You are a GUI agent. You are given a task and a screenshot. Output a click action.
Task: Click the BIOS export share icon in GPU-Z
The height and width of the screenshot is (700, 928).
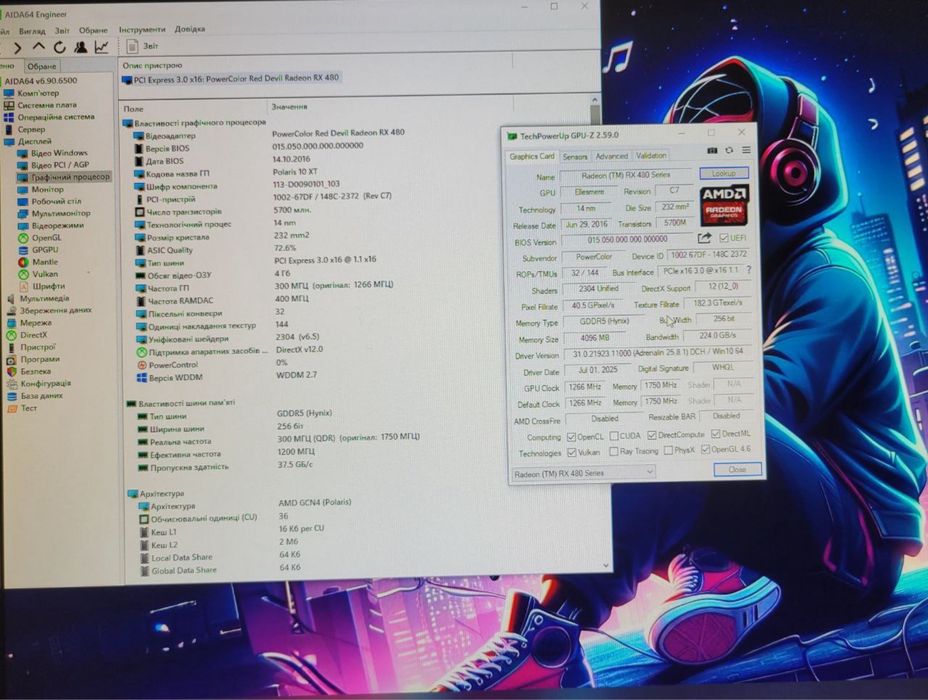coord(704,238)
